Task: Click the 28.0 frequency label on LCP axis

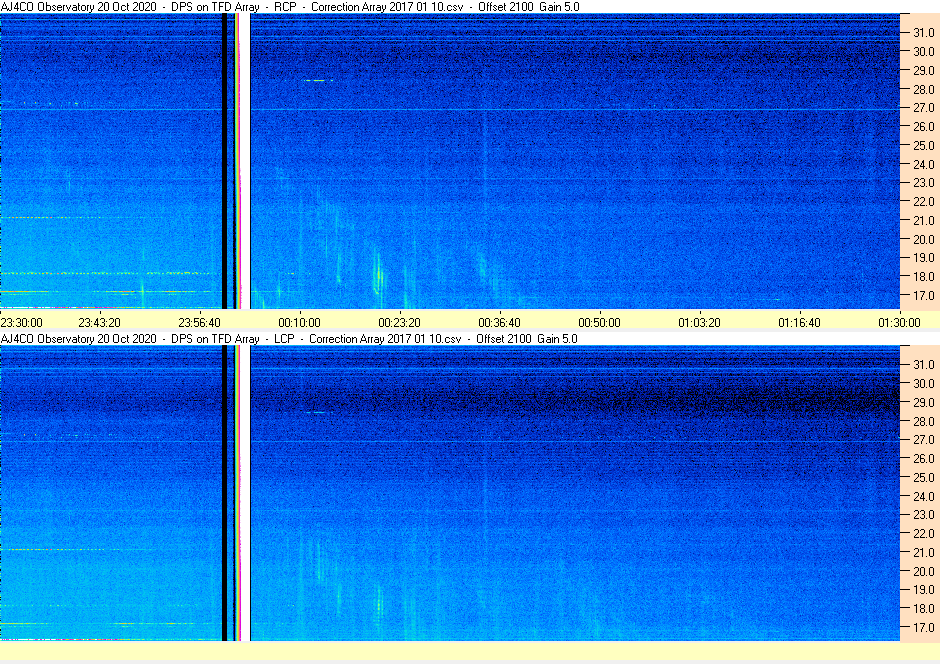Action: pos(924,421)
